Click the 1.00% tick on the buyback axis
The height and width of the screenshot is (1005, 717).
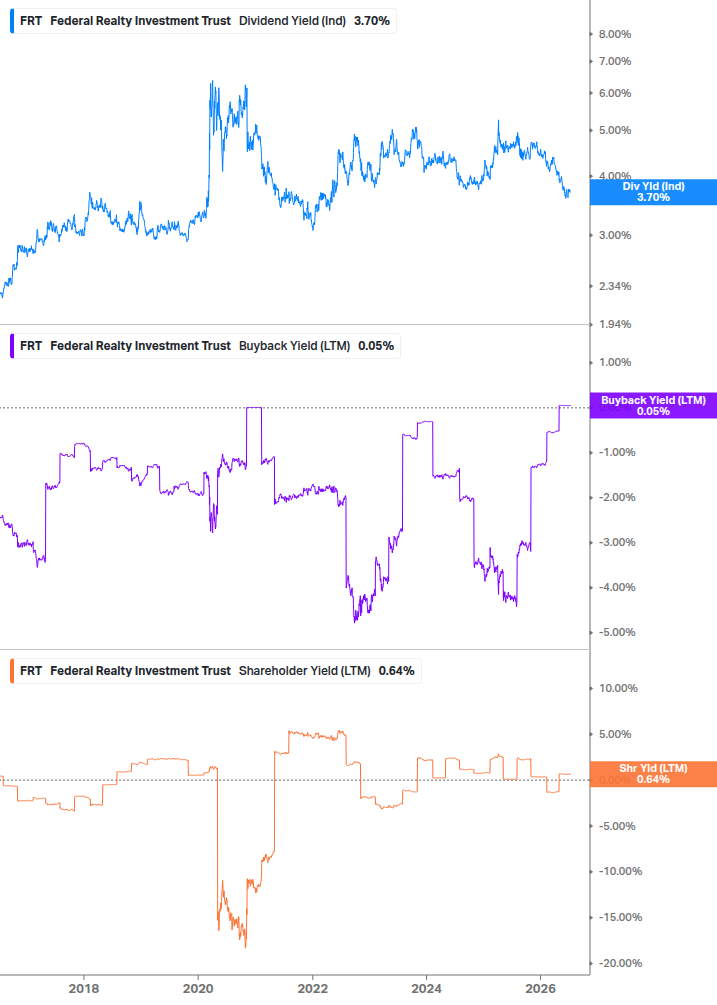click(615, 362)
